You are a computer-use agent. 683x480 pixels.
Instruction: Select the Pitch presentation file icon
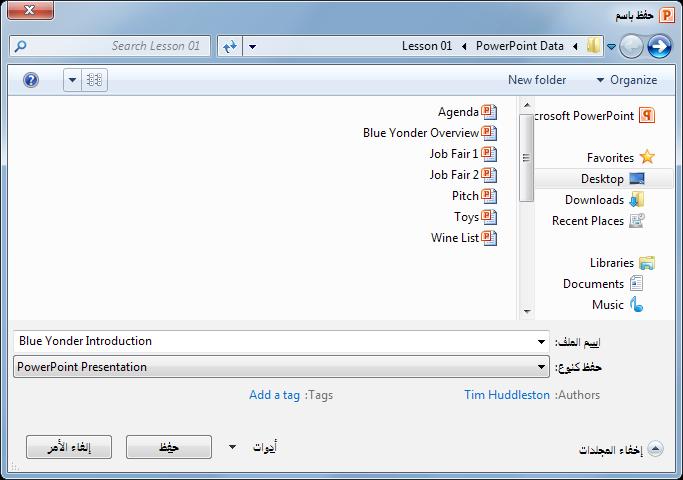click(x=489, y=196)
